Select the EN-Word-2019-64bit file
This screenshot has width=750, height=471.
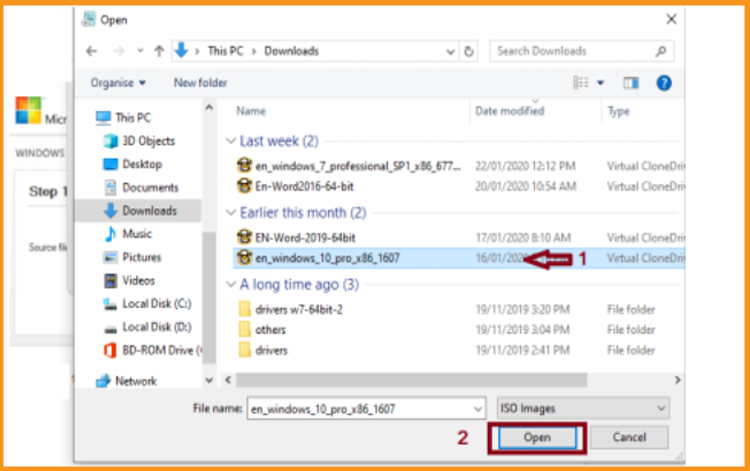[305, 238]
